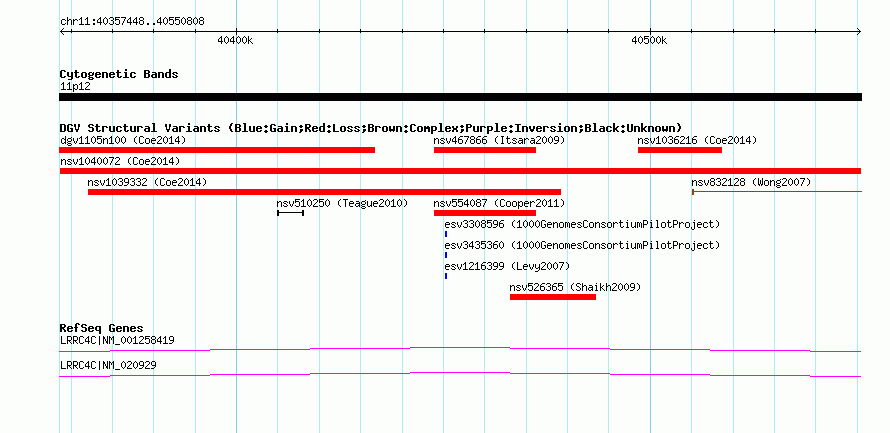The height and width of the screenshot is (433, 890).
Task: Open nsv832128 (Wong2007) variant label
Action: point(751,182)
